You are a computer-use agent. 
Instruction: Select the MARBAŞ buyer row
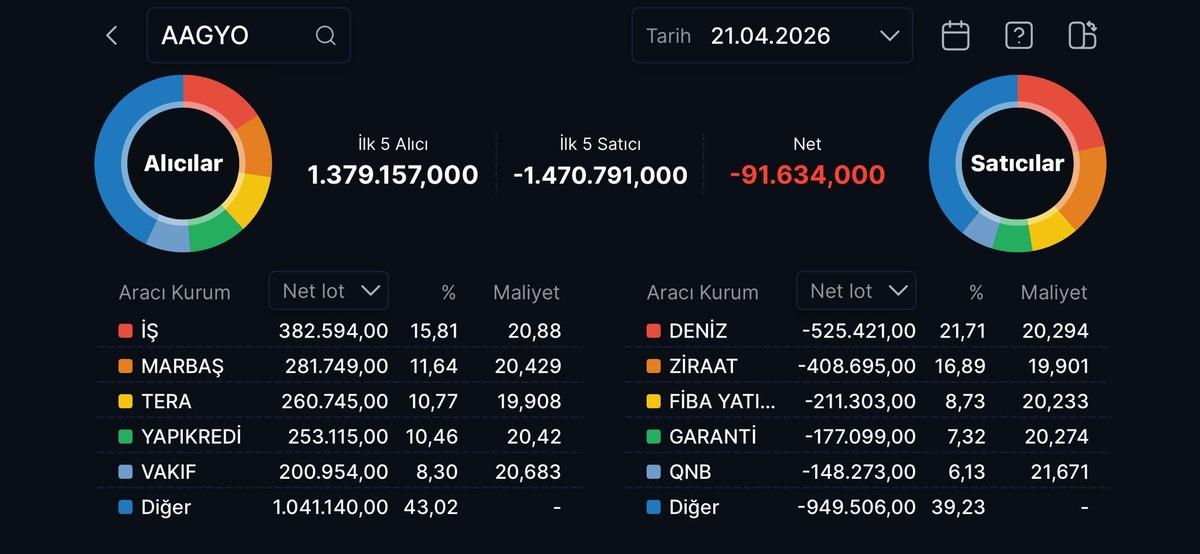point(340,366)
